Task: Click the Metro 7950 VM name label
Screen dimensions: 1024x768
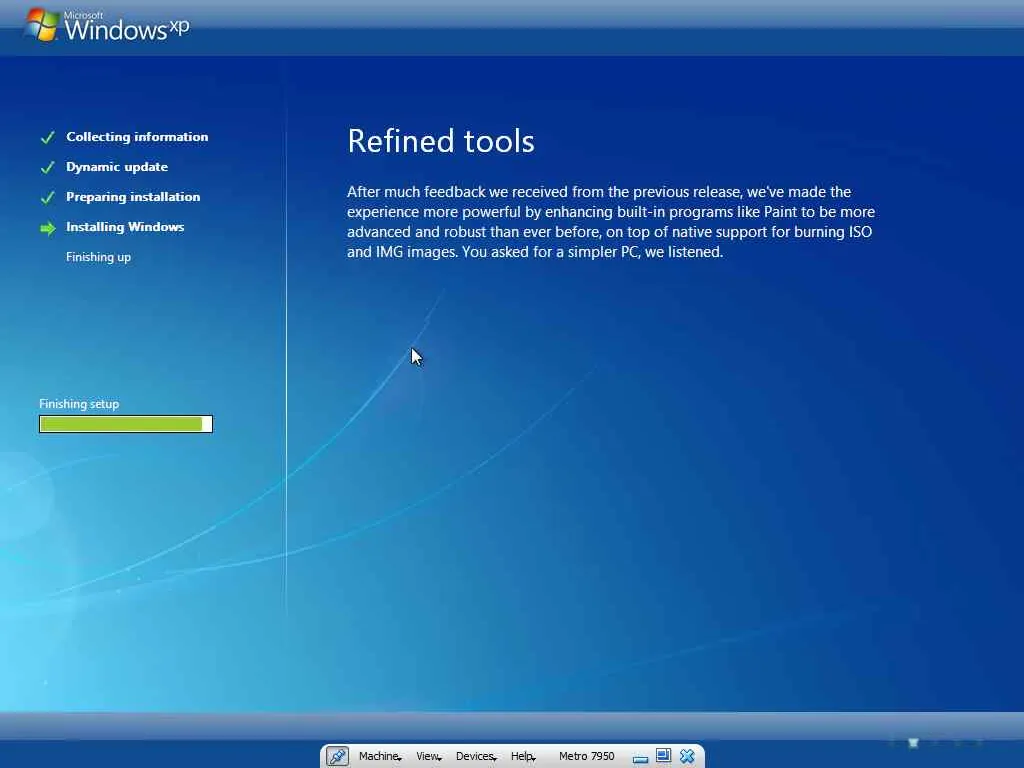Action: coord(586,756)
